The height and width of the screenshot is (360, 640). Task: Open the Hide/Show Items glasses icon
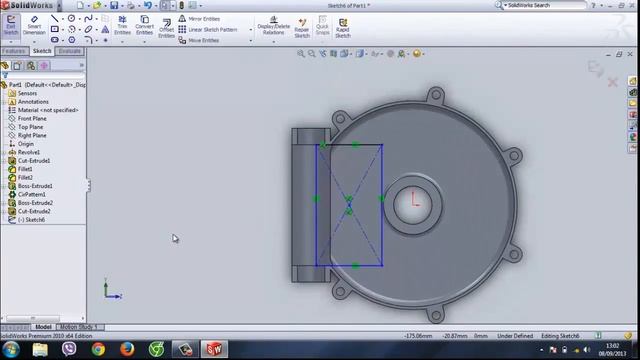pyautogui.click(x=375, y=53)
